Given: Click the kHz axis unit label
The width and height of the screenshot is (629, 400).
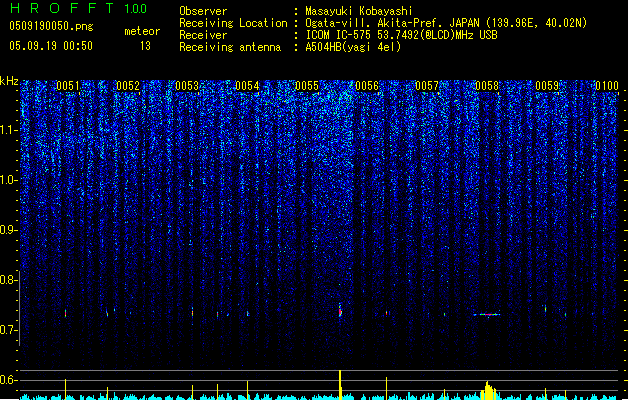Looking at the screenshot, I should 9,81.
